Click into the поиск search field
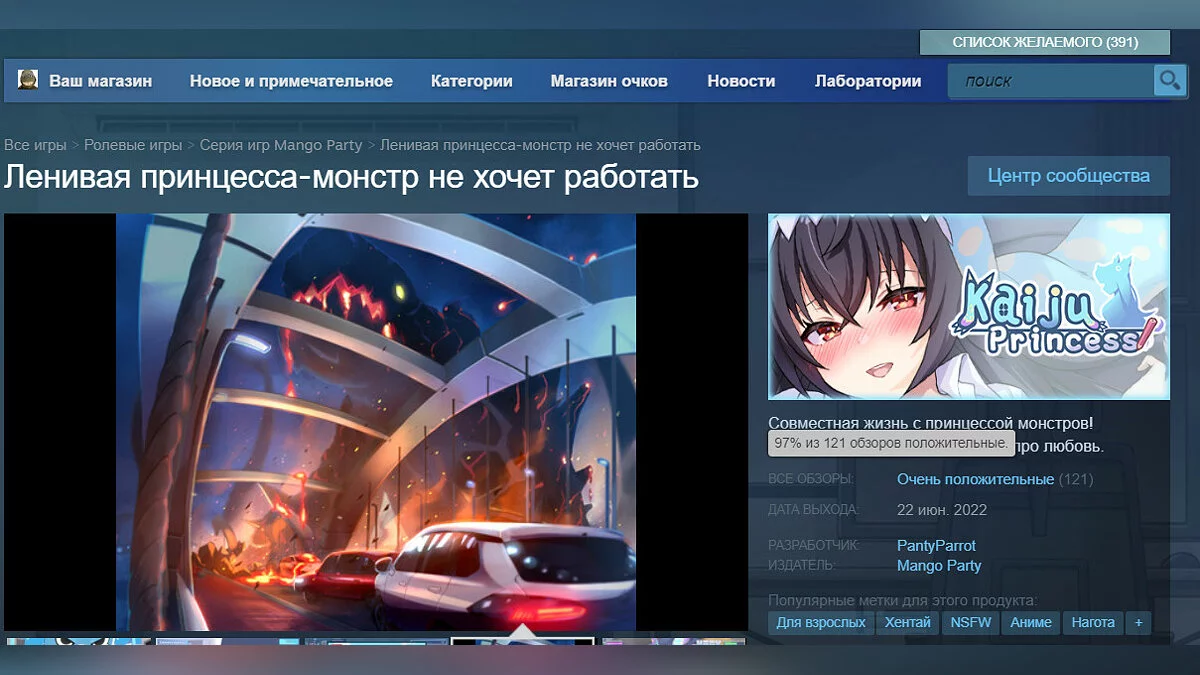Viewport: 1200px width, 675px height. click(x=1050, y=81)
